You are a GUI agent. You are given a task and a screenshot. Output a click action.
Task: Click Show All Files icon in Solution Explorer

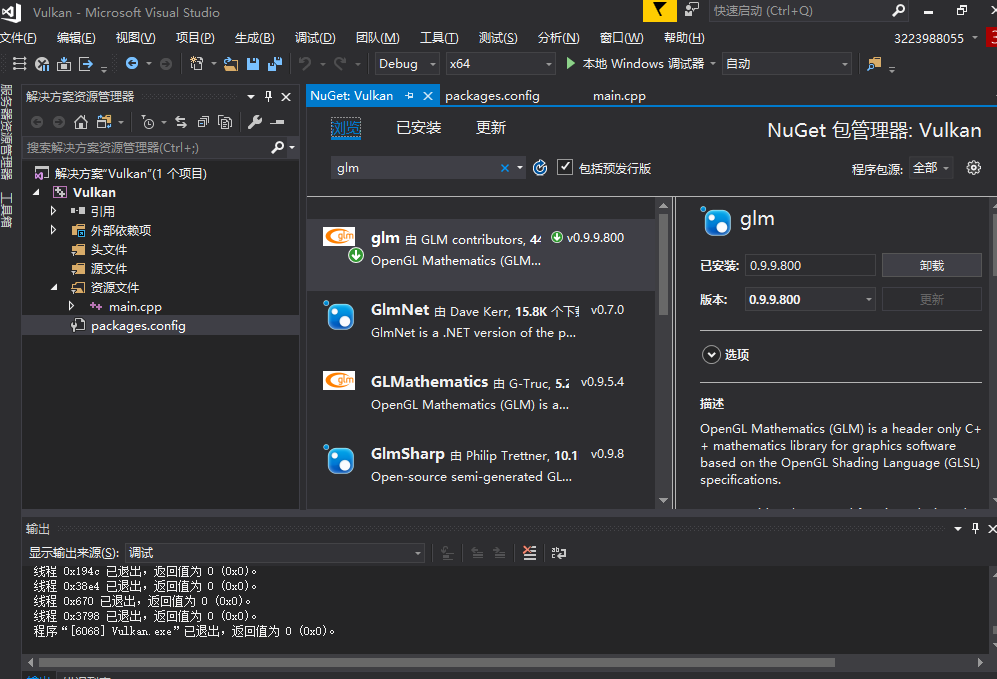pos(225,122)
